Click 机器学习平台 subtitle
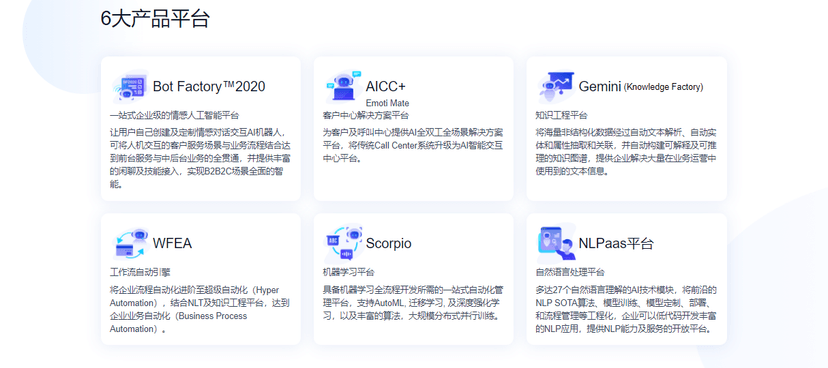 pos(349,272)
